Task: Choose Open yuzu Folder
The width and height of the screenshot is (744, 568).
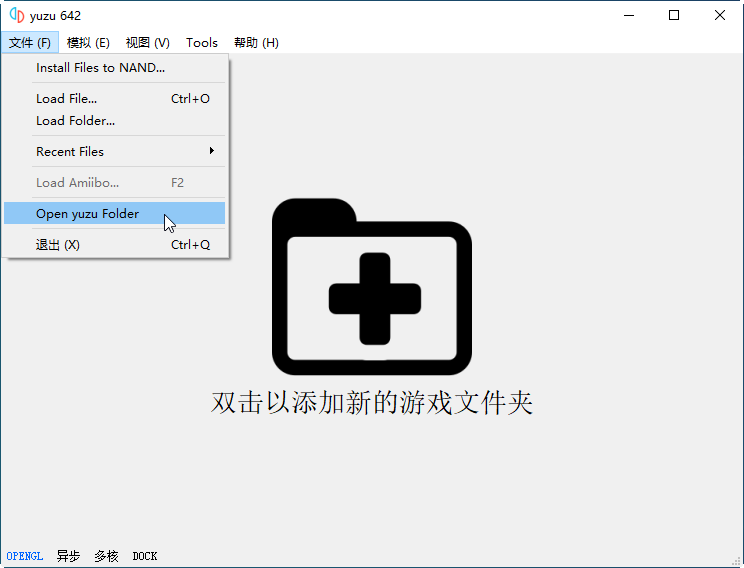Action: (114, 214)
